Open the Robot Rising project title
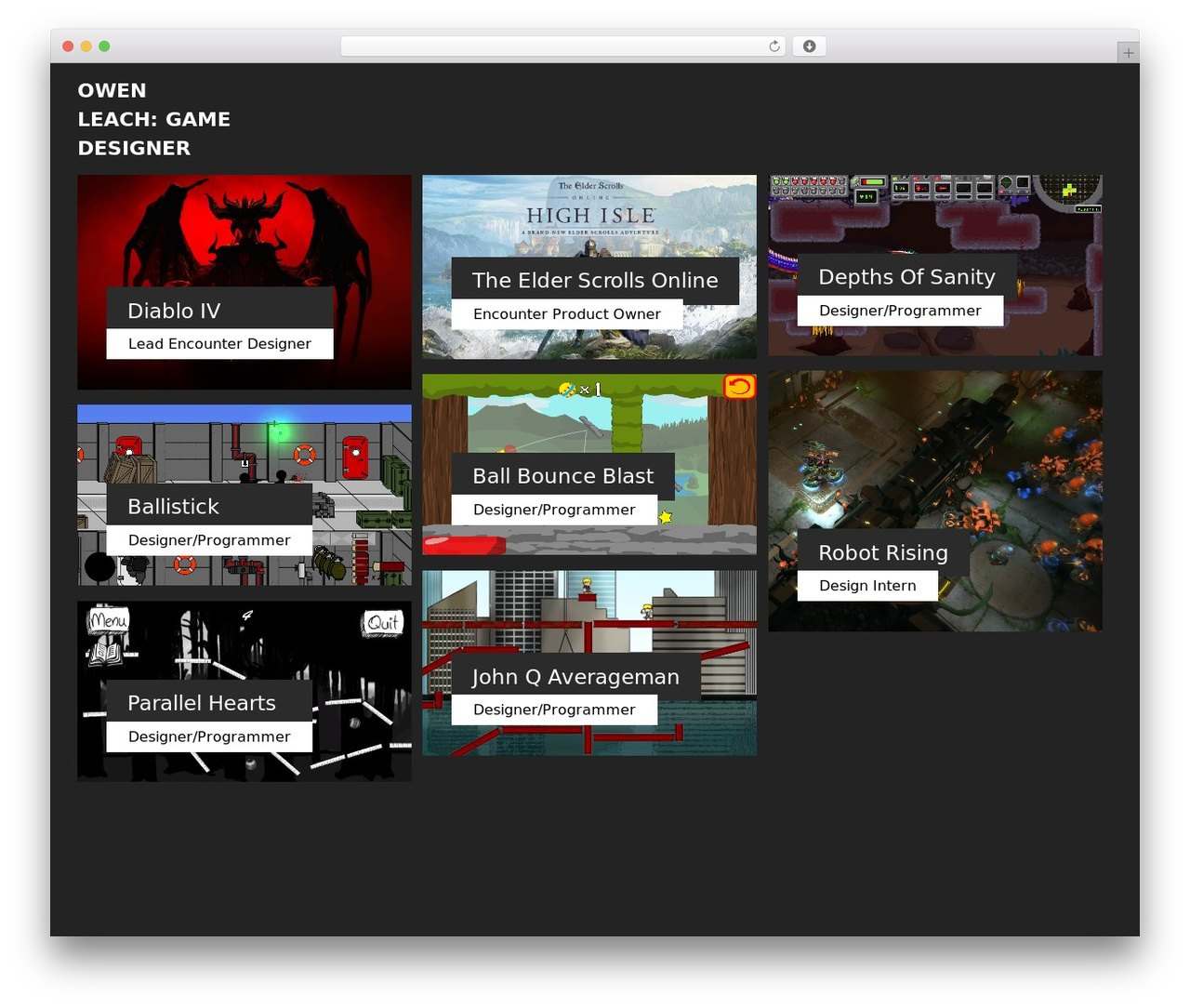Screen dimensions: 1190x1008 883,552
